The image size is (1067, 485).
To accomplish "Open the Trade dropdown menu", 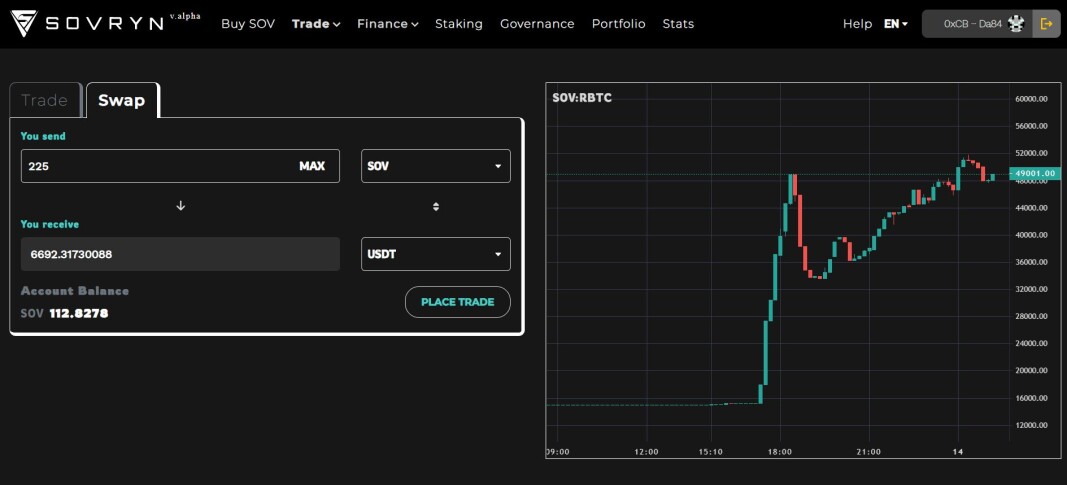I will [x=316, y=24].
